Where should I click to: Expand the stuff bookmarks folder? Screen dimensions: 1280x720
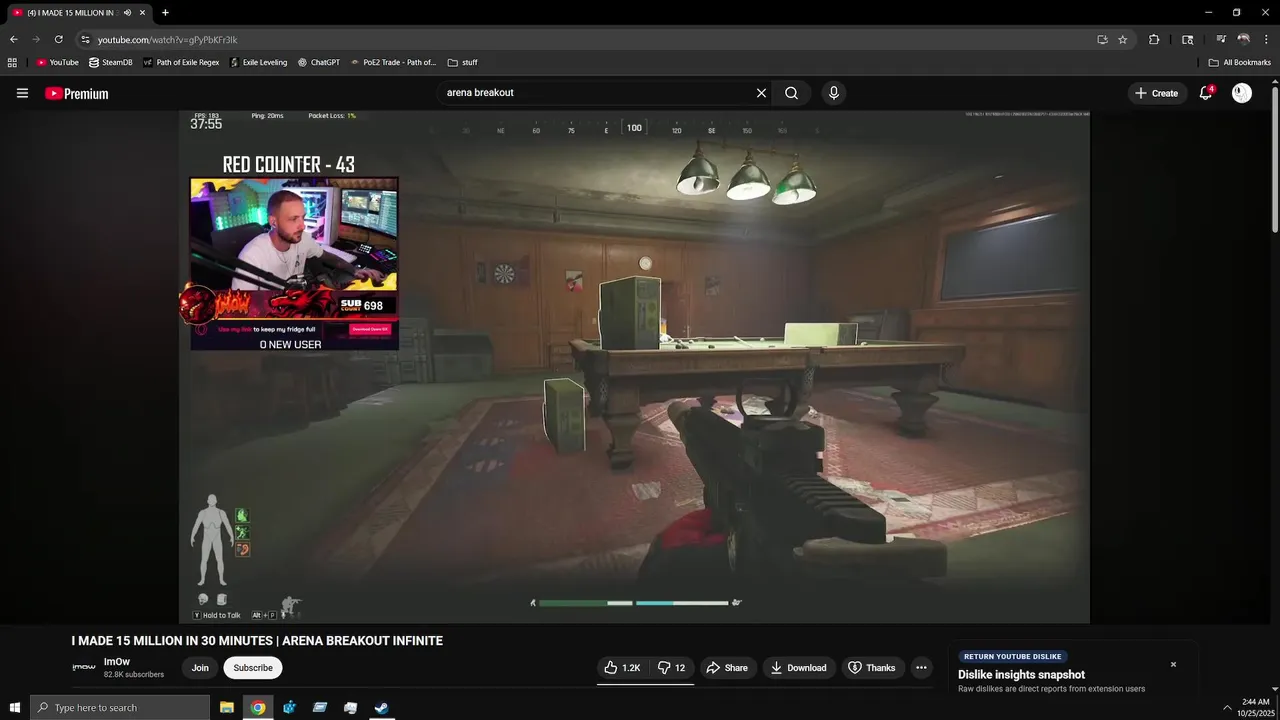(x=462, y=62)
